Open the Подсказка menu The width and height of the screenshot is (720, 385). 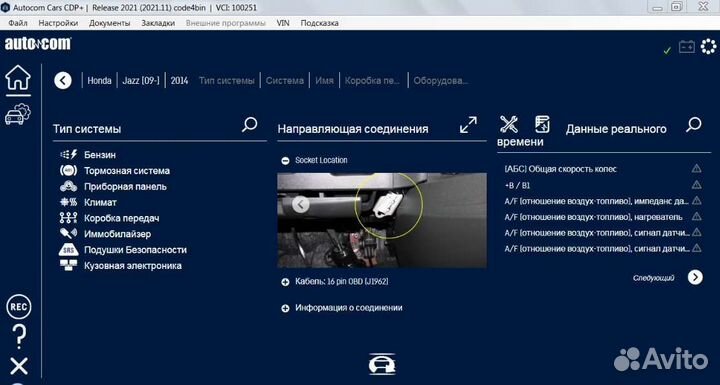pyautogui.click(x=320, y=23)
